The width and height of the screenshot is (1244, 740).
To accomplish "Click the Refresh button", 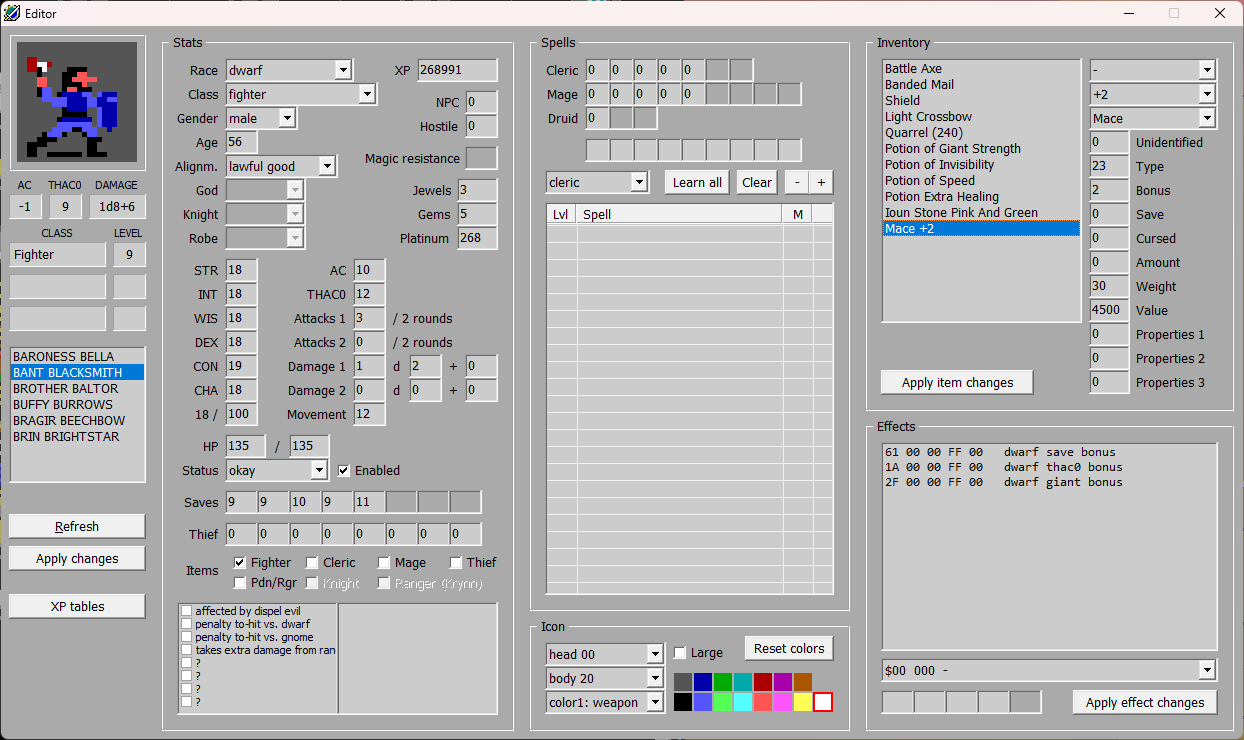I will [x=77, y=527].
